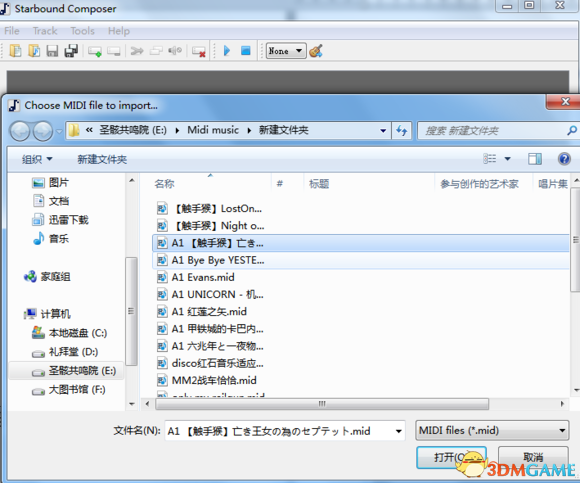Viewport: 580px width, 483px height.
Task: Open the Track menu
Action: pyautogui.click(x=45, y=31)
